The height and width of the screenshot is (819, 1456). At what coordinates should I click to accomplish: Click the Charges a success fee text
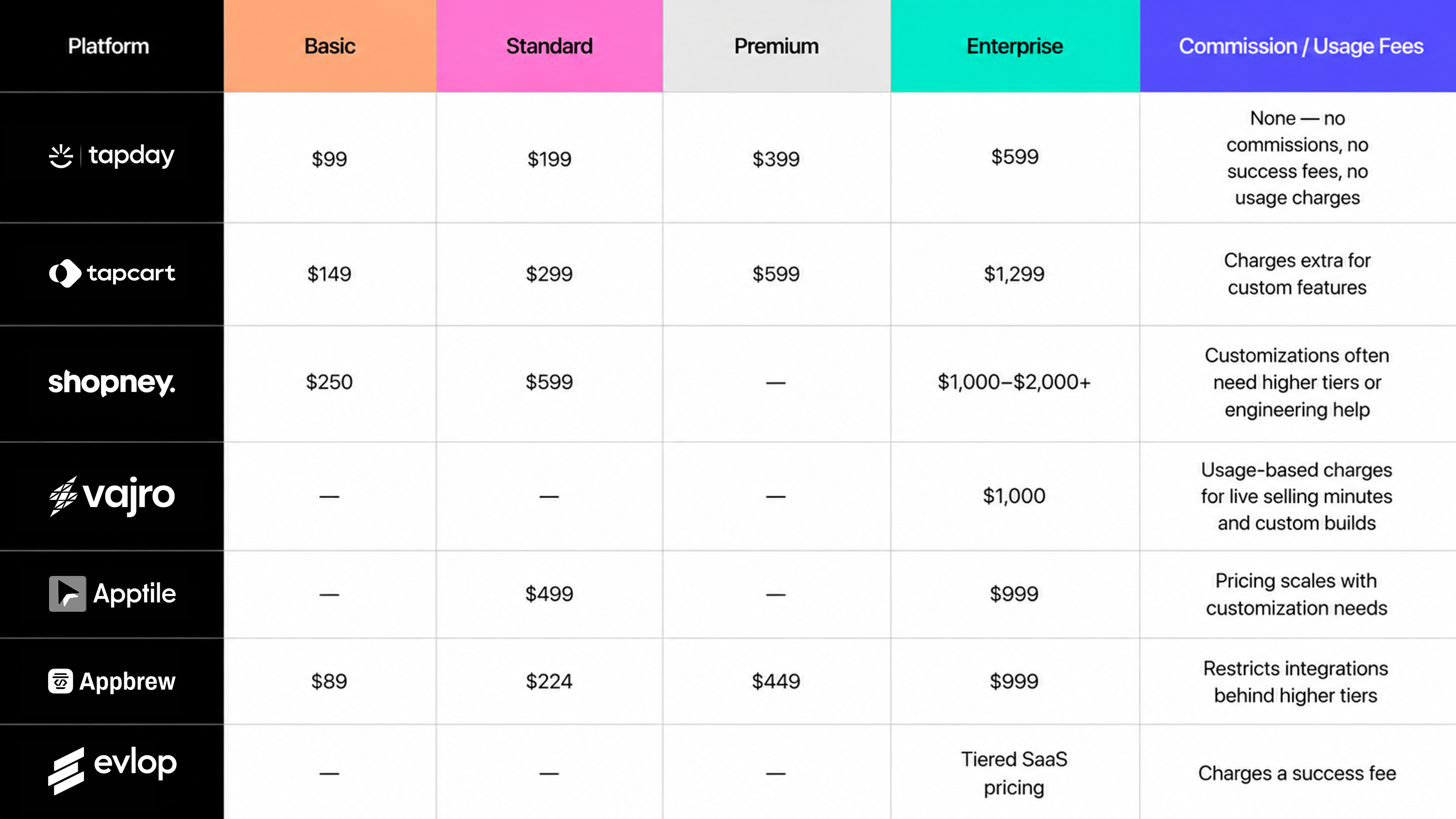pyautogui.click(x=1297, y=773)
